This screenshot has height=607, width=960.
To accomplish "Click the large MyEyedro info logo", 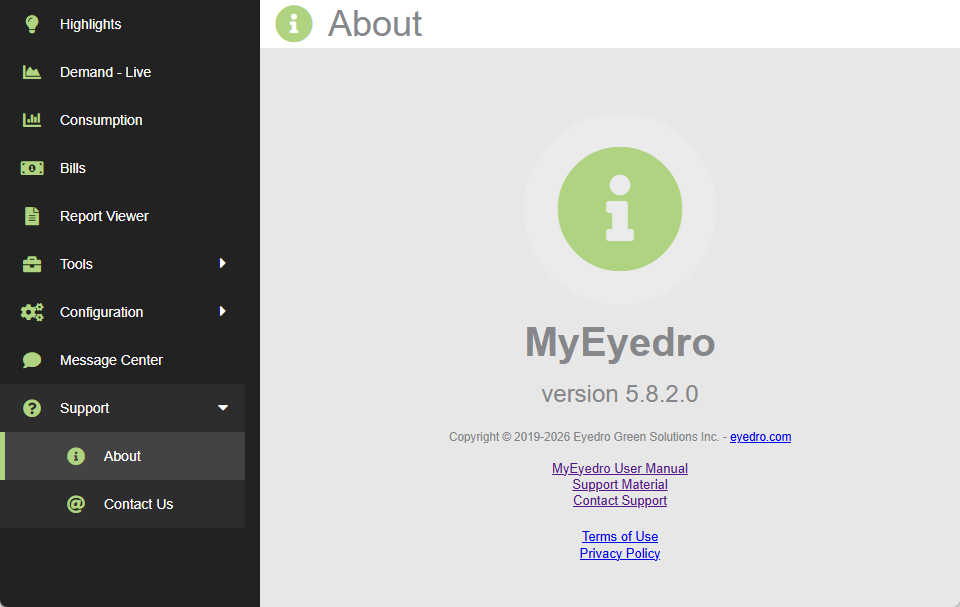I will coord(620,209).
